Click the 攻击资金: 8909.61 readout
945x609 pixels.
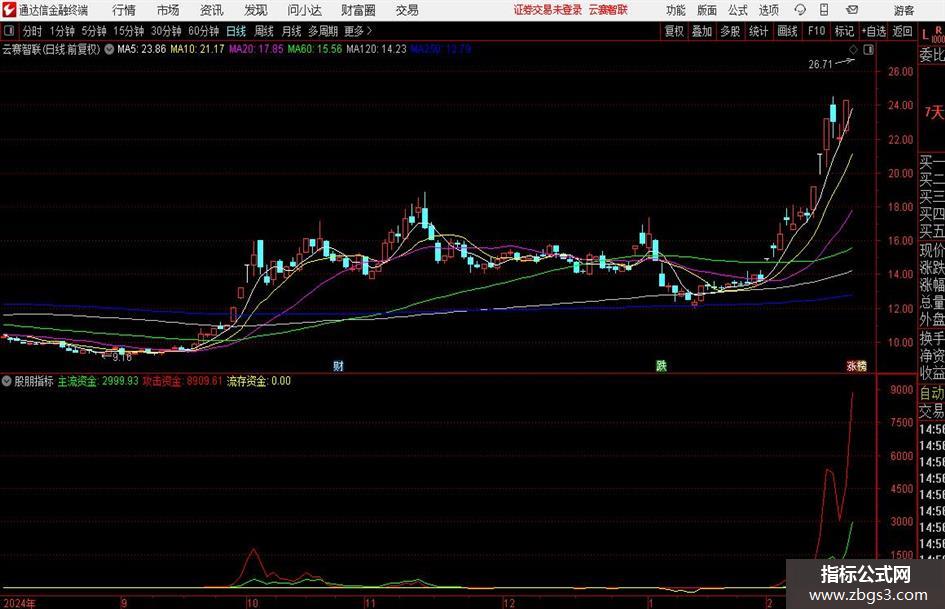183,381
